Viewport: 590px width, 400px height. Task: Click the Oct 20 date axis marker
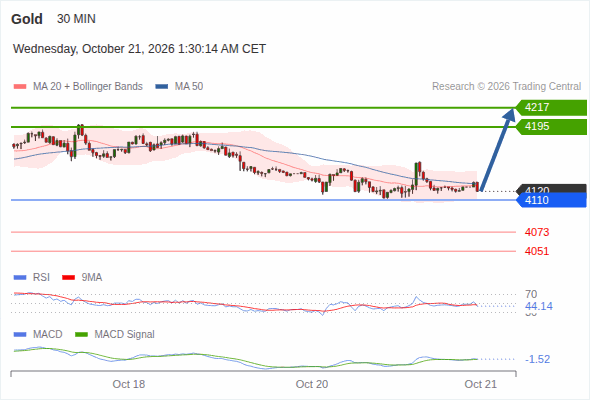pyautogui.click(x=312, y=384)
